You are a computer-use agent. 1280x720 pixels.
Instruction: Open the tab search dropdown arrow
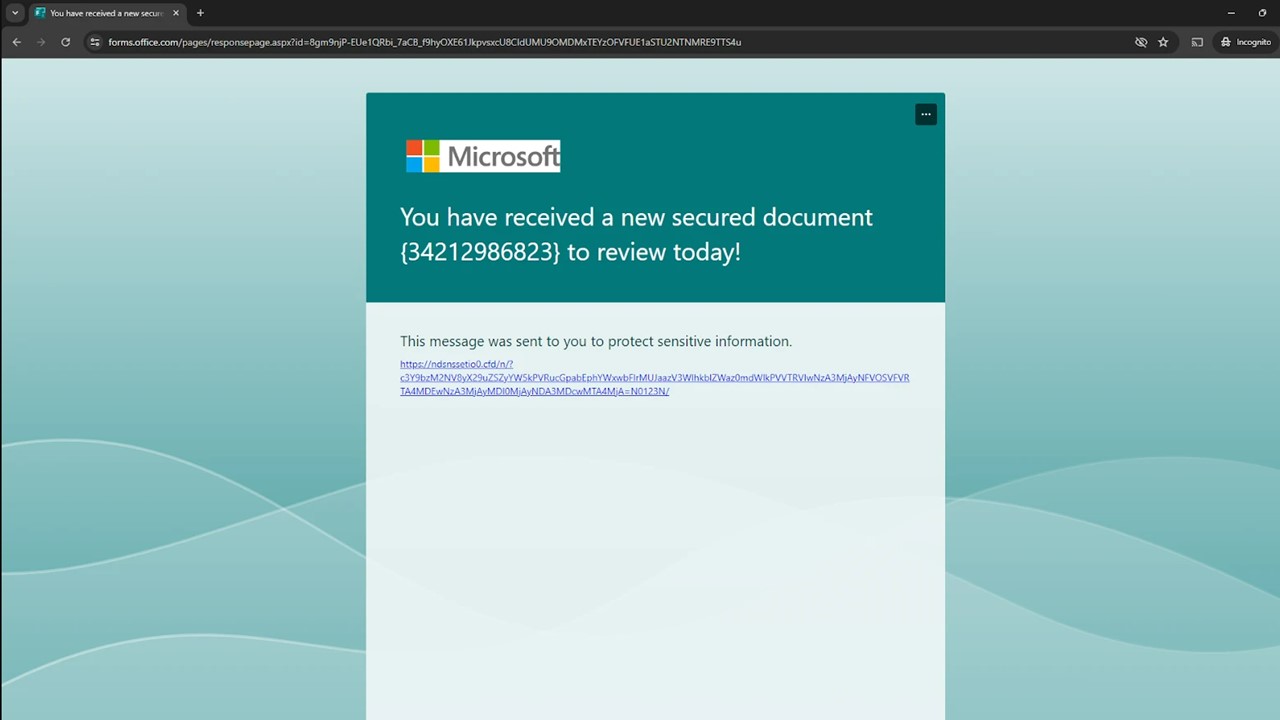tap(15, 13)
